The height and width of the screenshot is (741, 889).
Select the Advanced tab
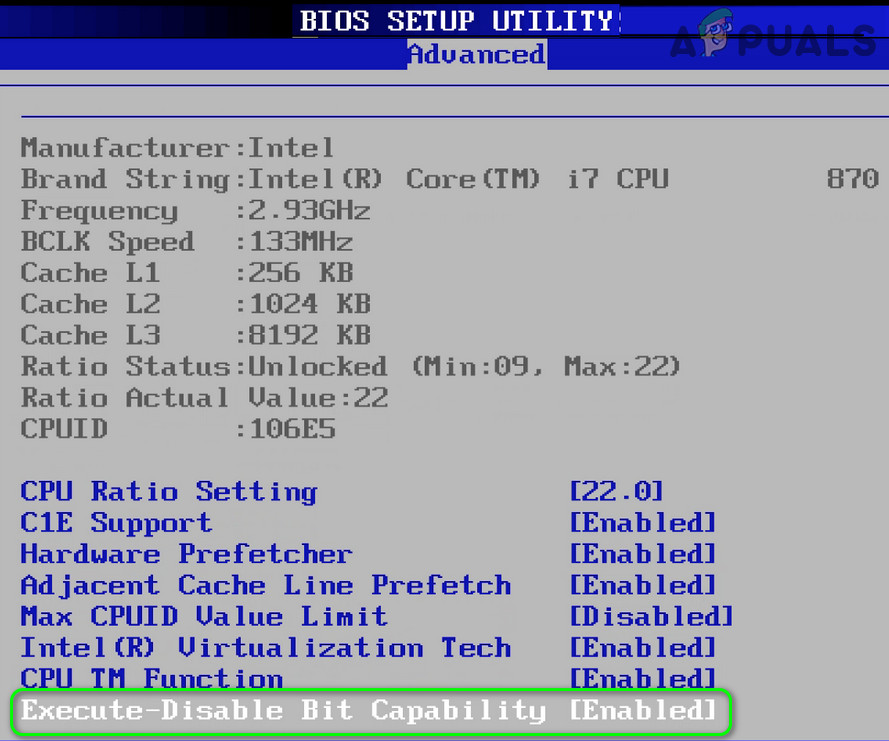tap(477, 54)
